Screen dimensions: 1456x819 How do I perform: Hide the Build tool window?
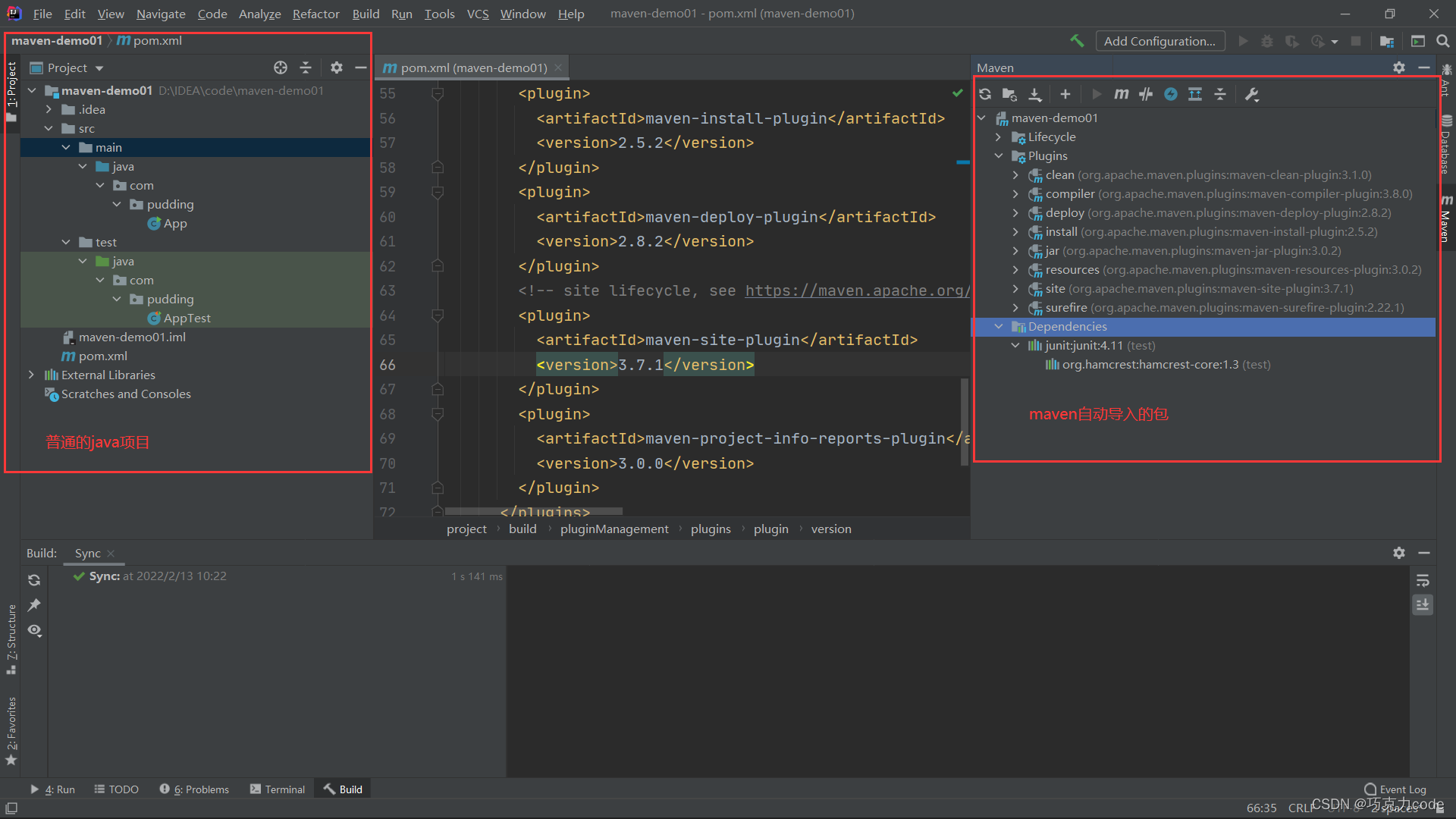1424,553
